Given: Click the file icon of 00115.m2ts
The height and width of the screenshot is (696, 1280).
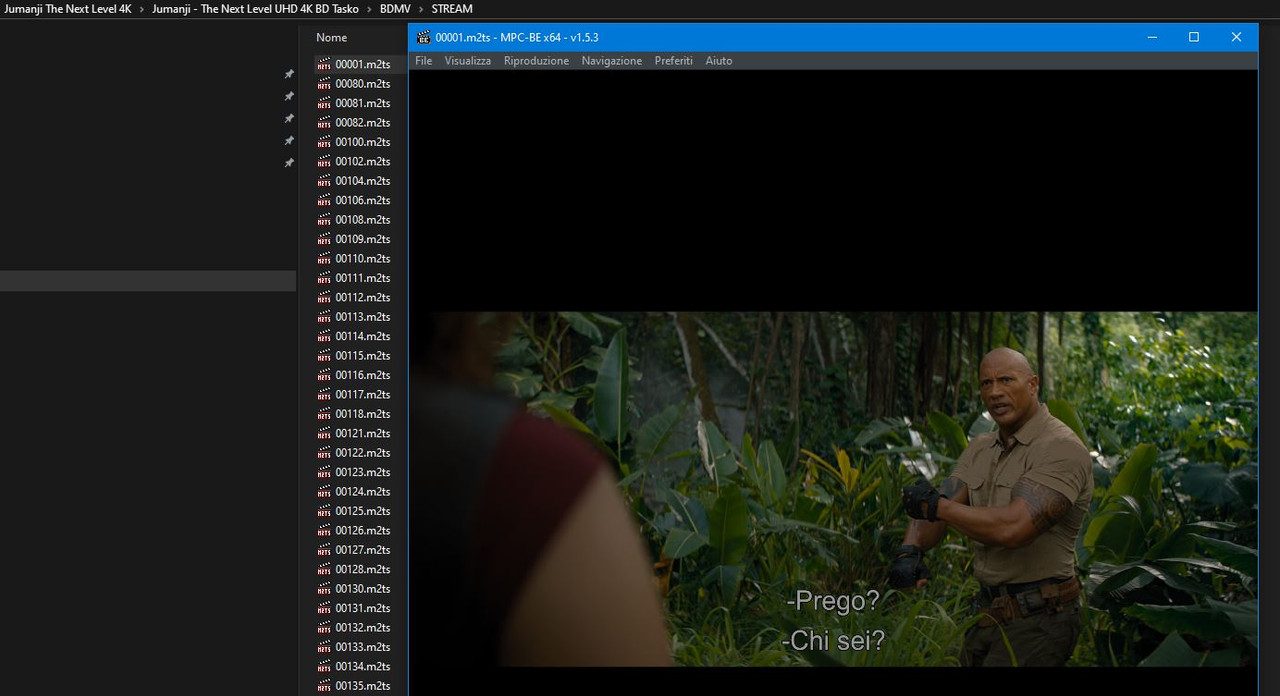Looking at the screenshot, I should pyautogui.click(x=324, y=356).
